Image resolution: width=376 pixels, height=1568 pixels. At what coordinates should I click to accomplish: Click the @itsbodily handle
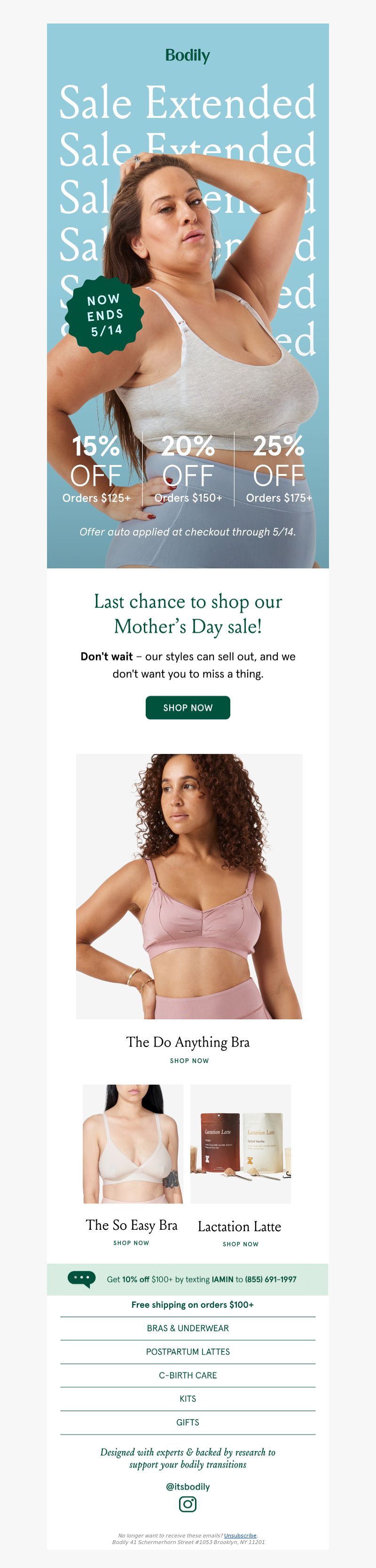[x=188, y=1486]
